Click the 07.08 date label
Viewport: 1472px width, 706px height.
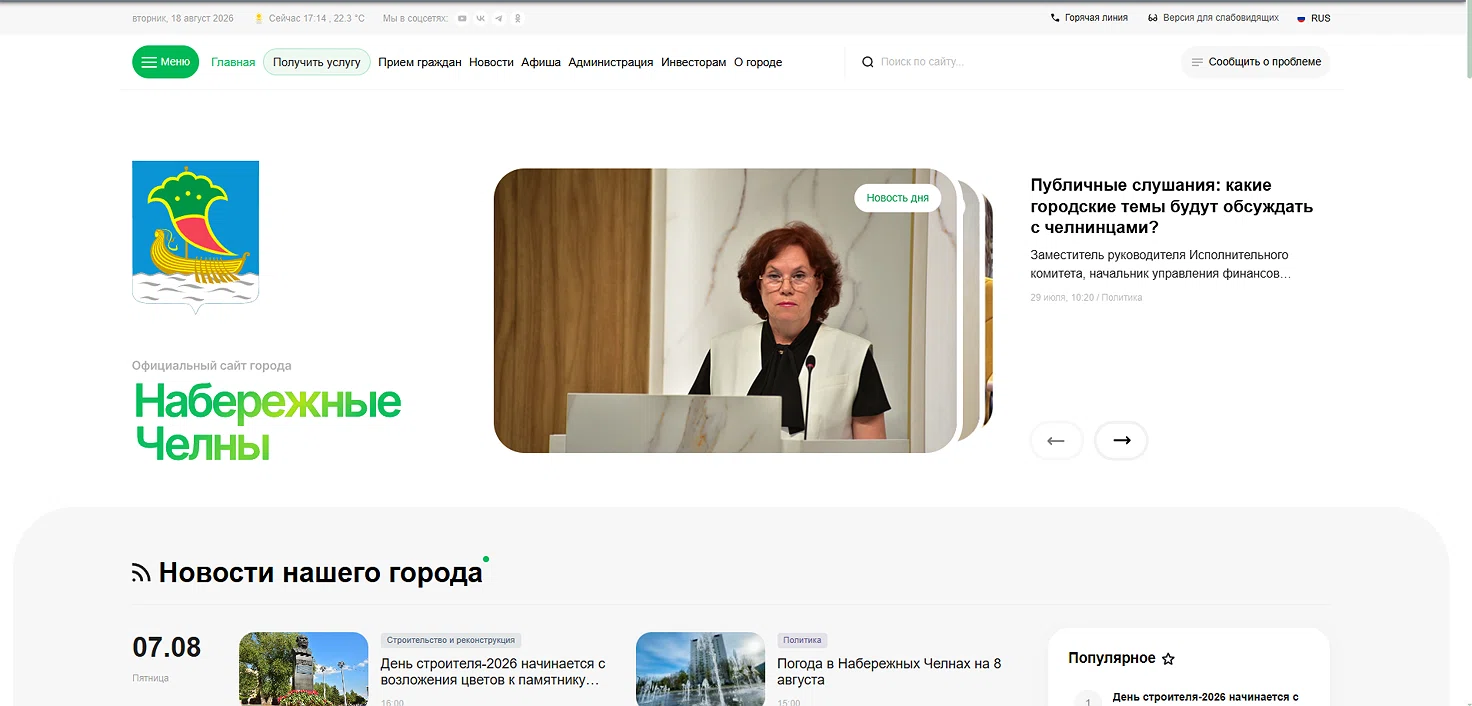coord(167,647)
